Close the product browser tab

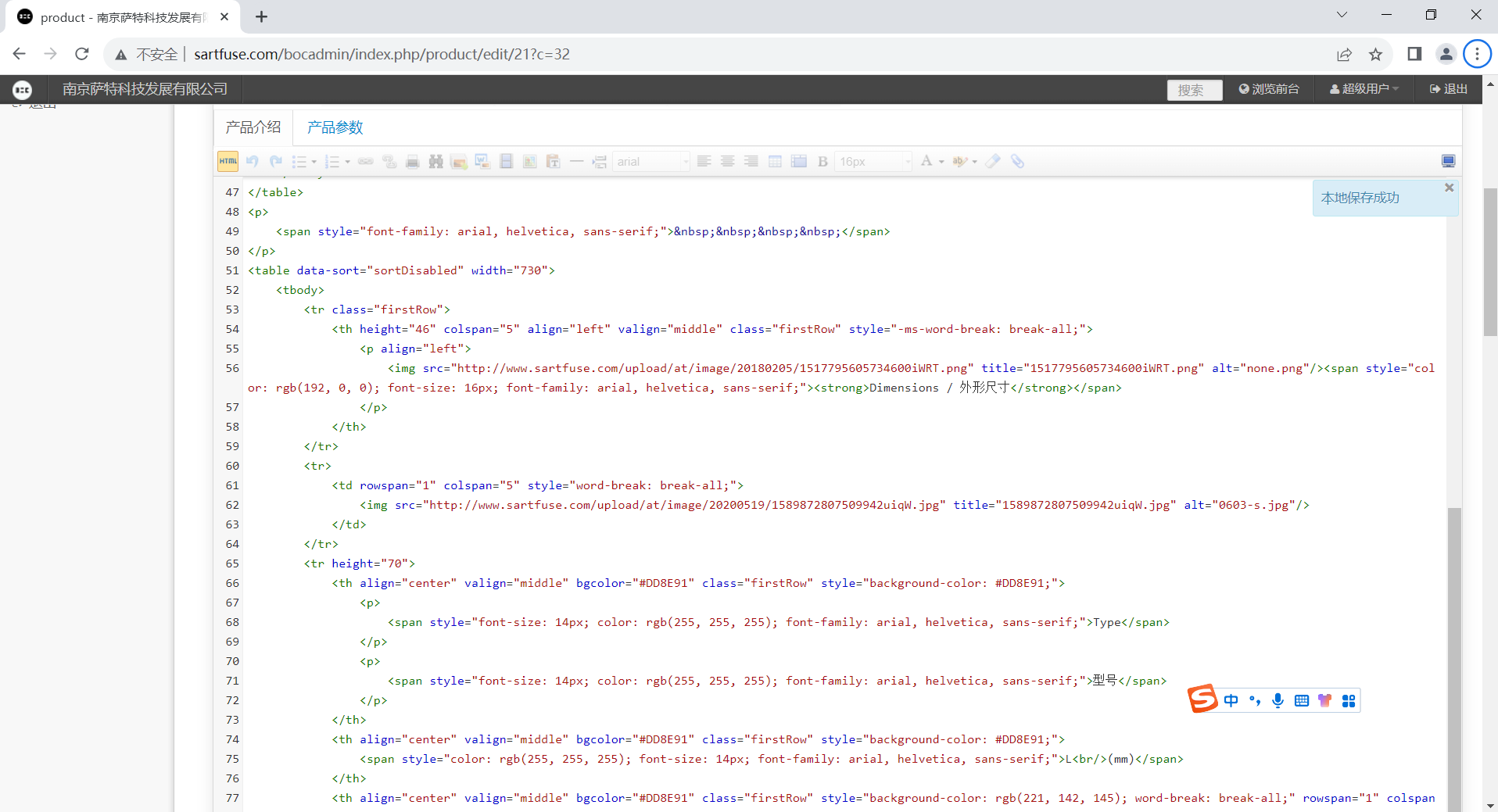224,16
